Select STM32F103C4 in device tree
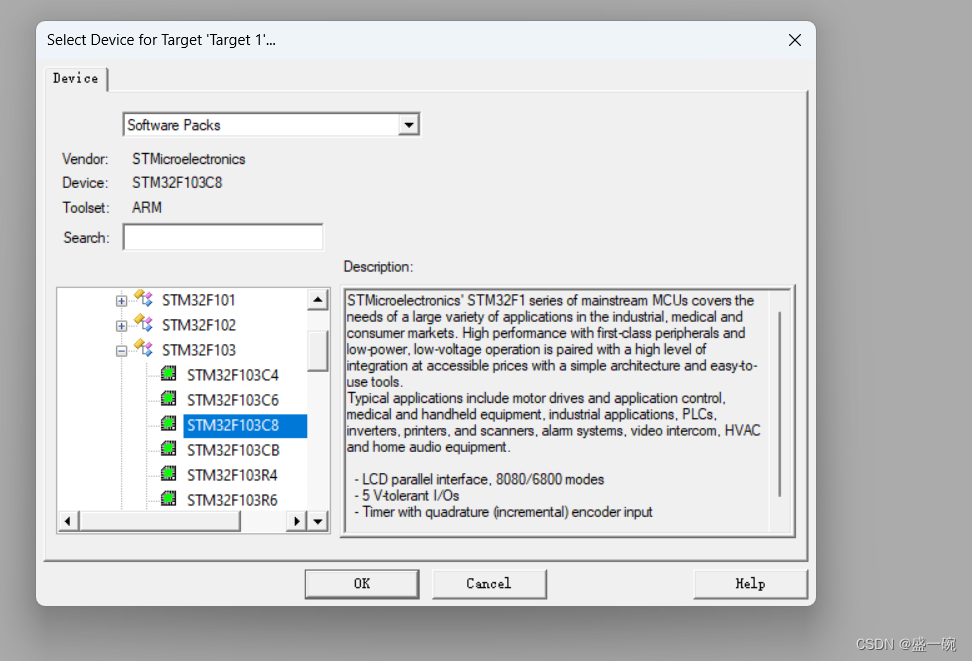 [233, 375]
